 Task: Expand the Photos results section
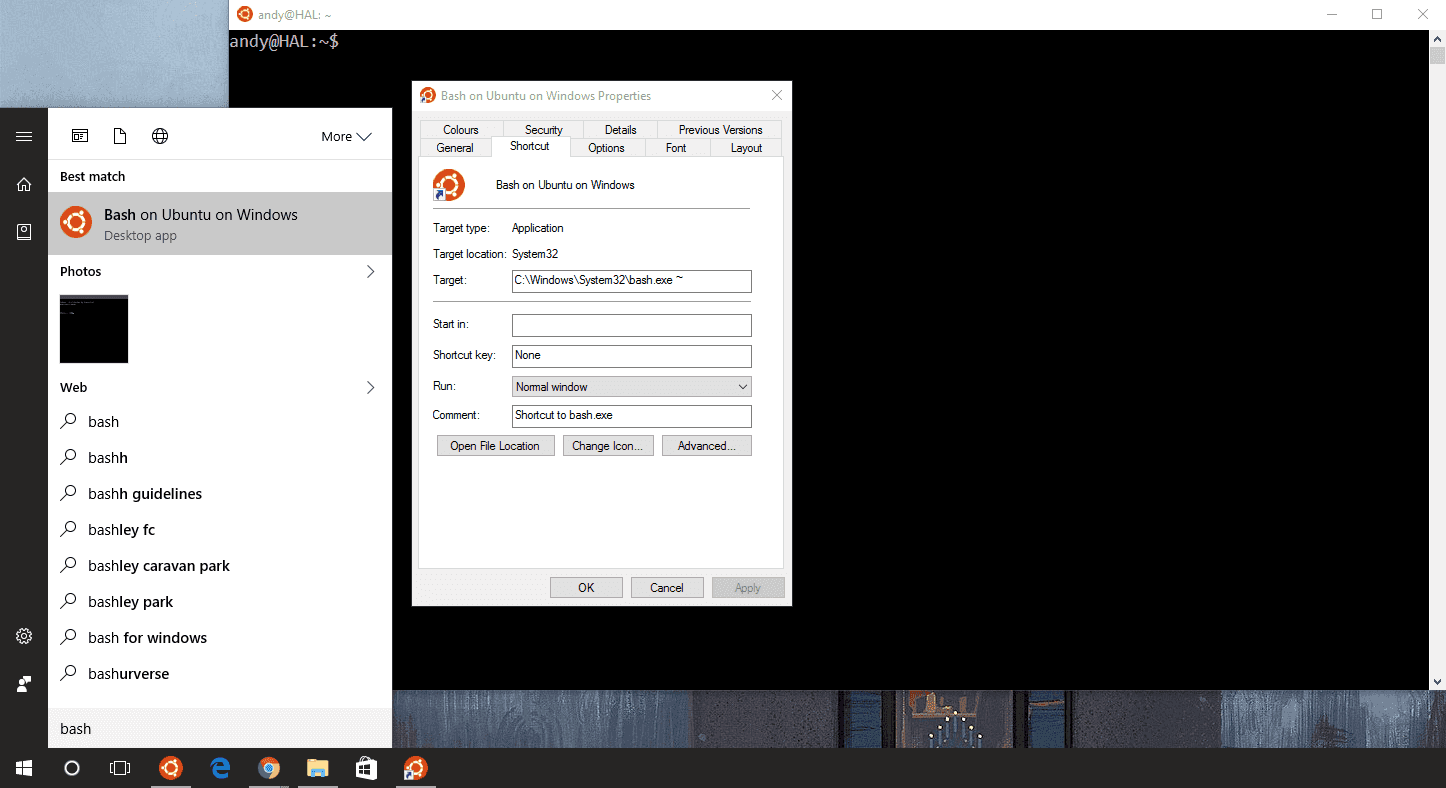coord(370,272)
